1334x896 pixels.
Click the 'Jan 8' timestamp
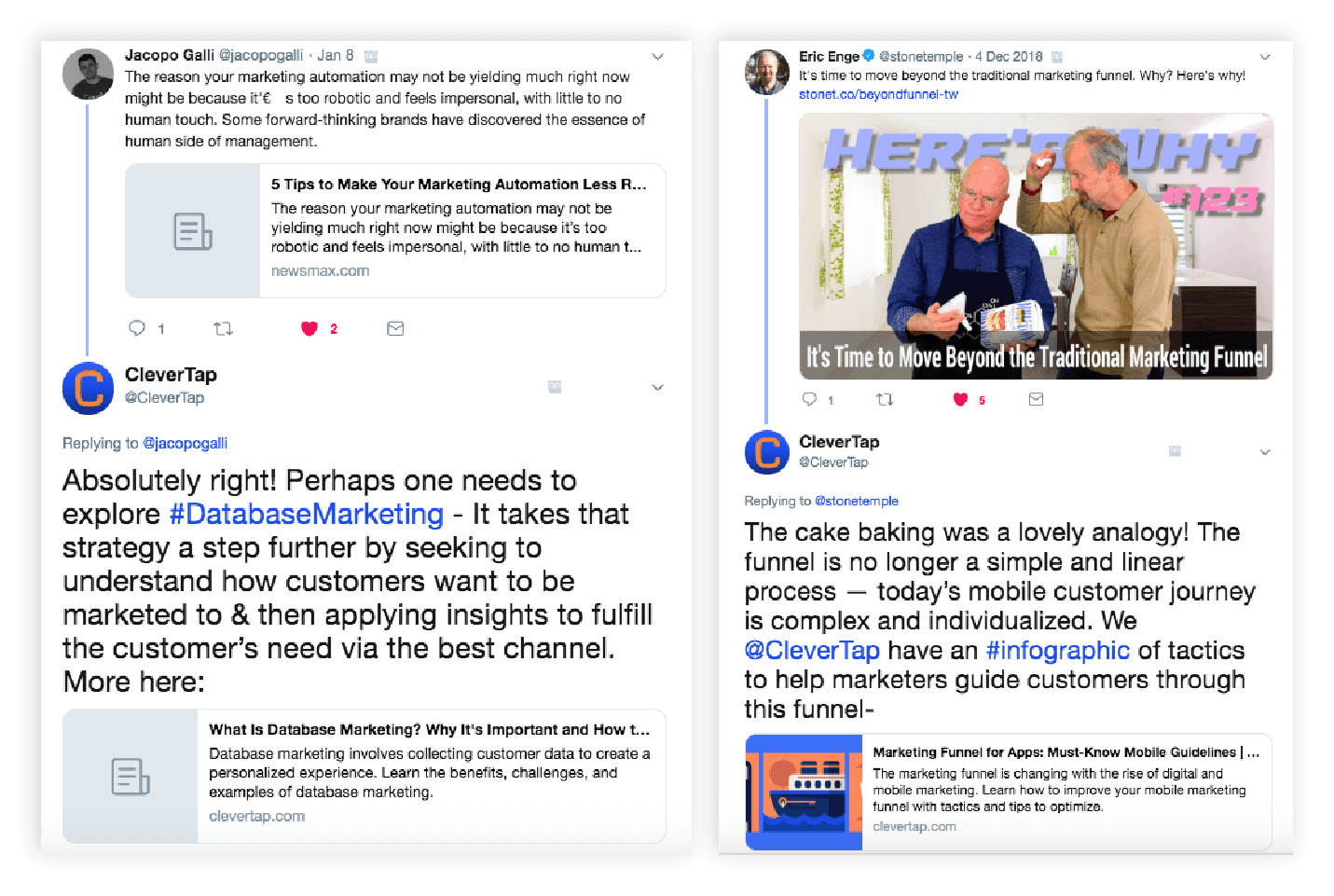click(x=336, y=56)
